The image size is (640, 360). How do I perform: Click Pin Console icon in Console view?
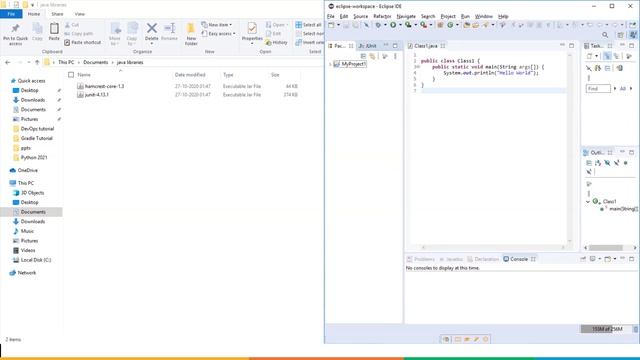[583, 259]
